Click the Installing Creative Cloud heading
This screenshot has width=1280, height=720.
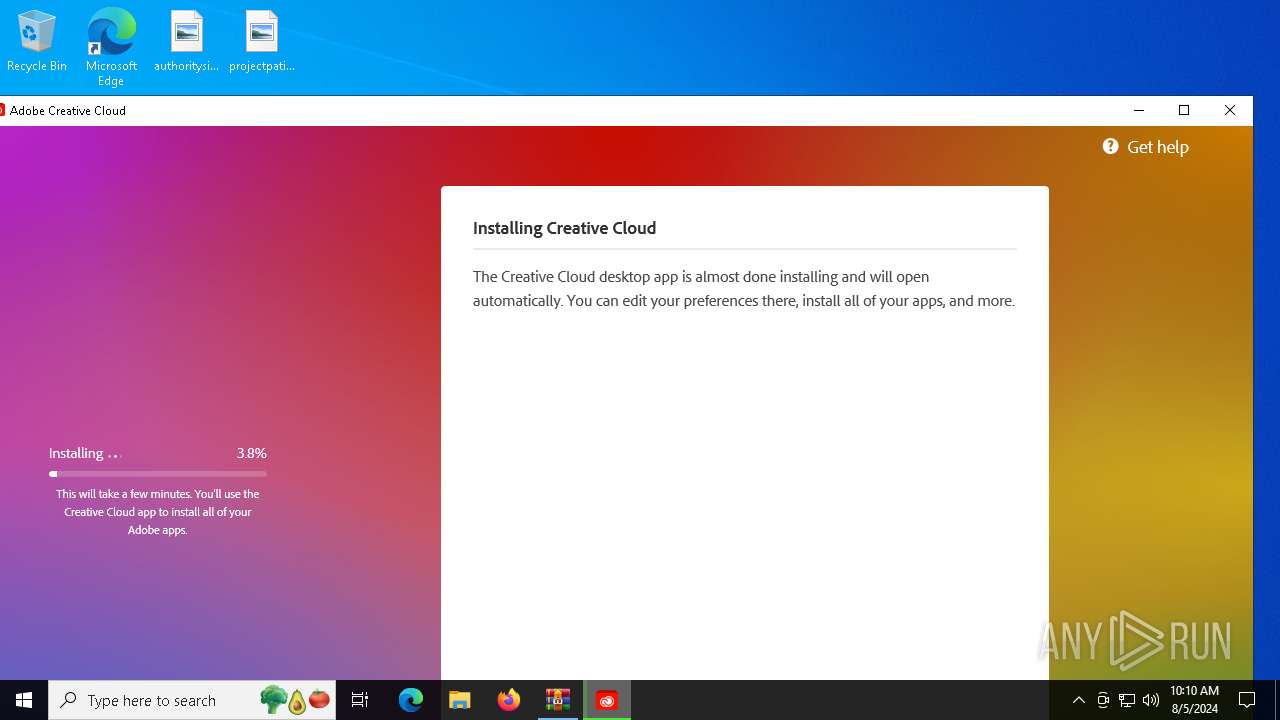click(x=564, y=228)
